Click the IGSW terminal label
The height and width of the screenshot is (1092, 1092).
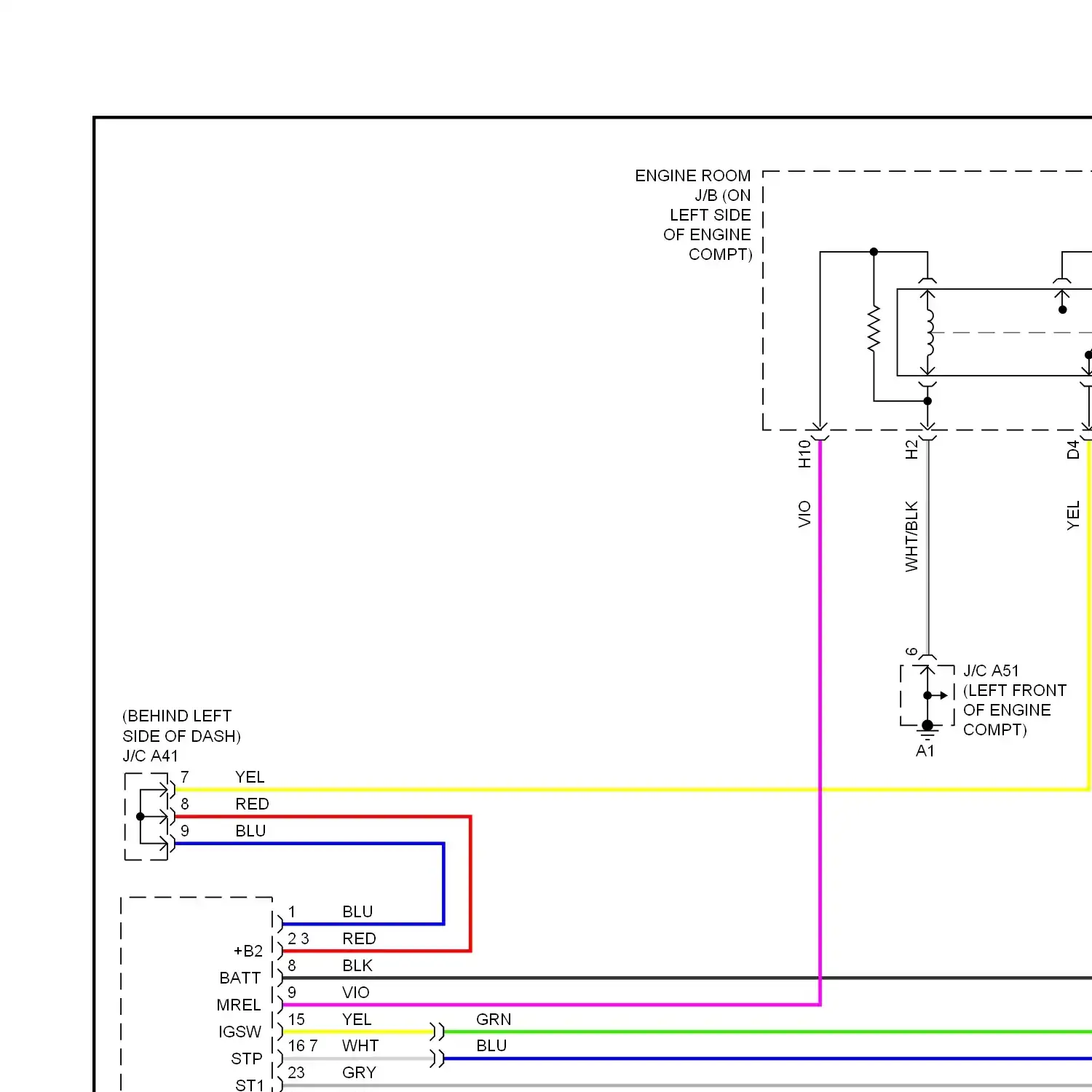pos(240,1032)
